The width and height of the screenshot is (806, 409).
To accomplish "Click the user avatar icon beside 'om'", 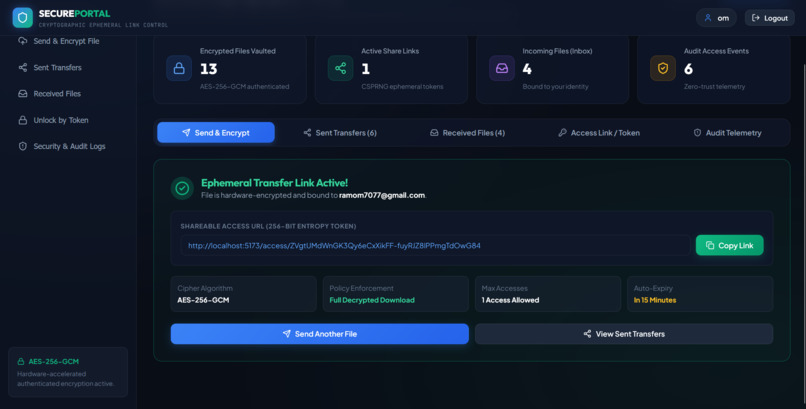I will (708, 18).
